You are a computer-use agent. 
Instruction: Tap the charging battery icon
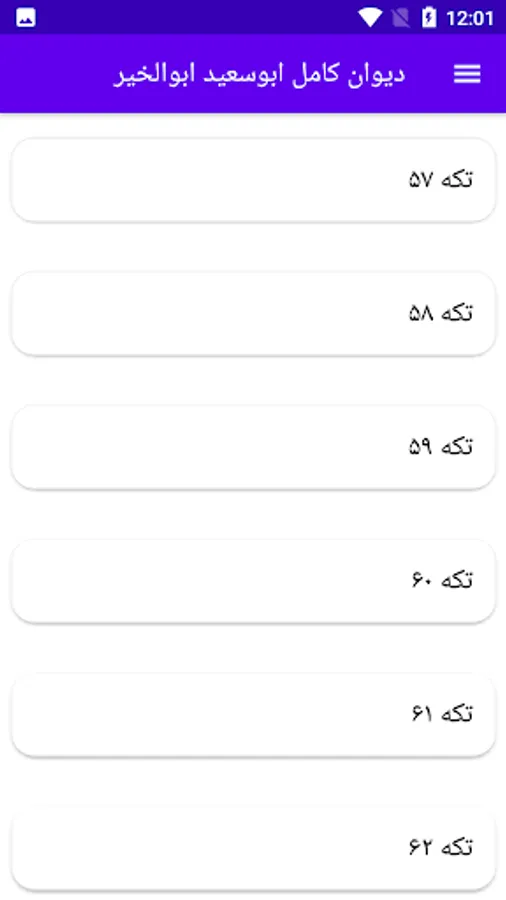point(429,18)
